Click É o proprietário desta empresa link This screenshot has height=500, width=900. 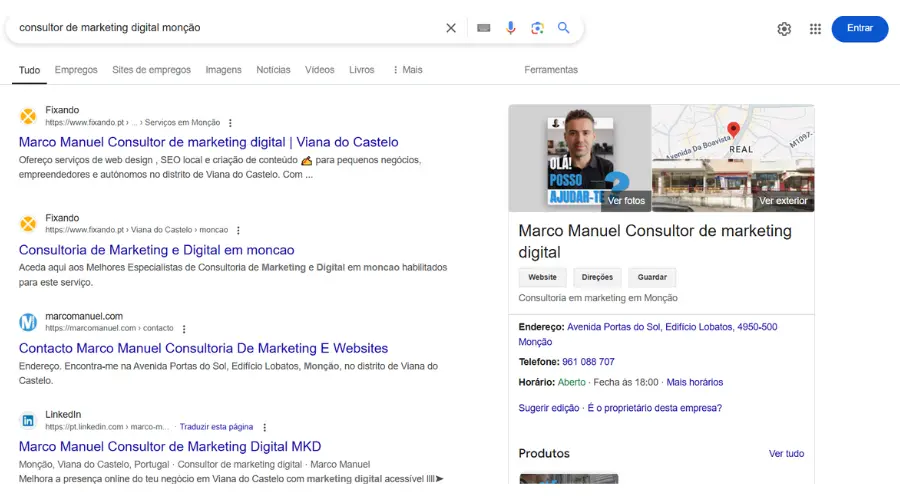click(x=654, y=408)
